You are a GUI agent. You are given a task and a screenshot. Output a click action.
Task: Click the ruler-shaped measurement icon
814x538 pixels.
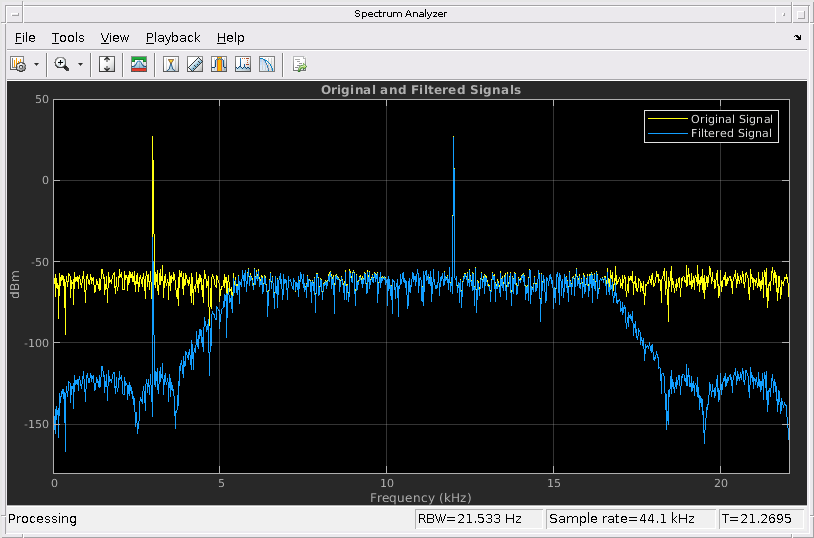tap(195, 65)
